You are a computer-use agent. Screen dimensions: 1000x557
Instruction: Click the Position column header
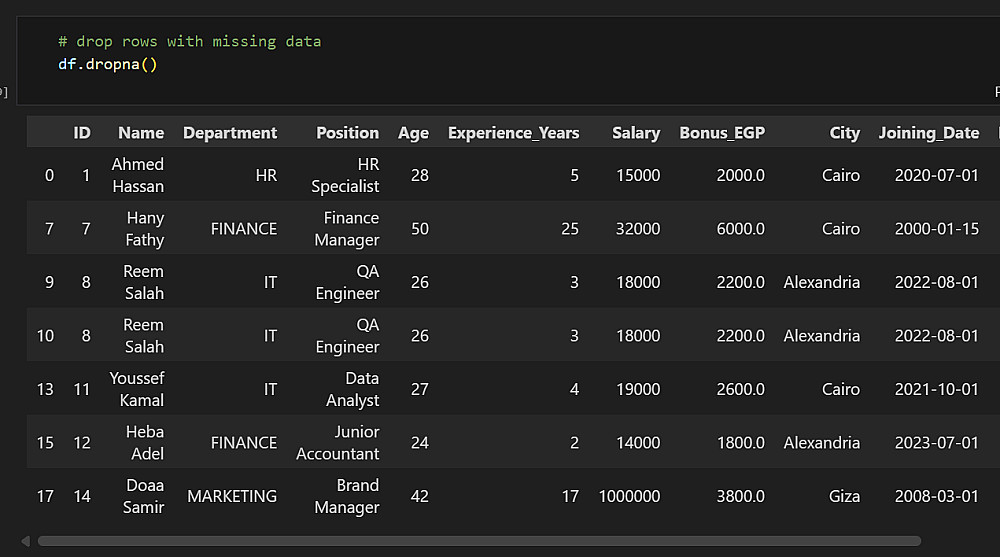pyautogui.click(x=347, y=133)
